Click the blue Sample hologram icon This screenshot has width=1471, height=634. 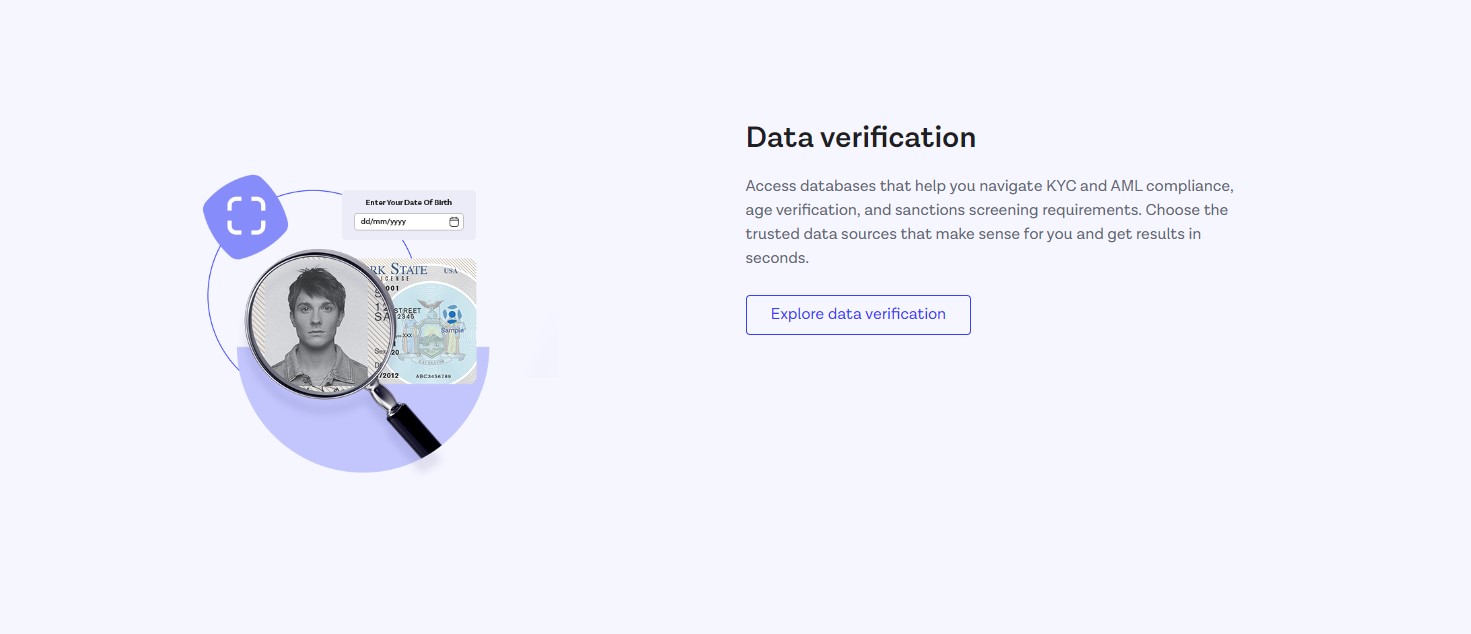click(x=451, y=313)
